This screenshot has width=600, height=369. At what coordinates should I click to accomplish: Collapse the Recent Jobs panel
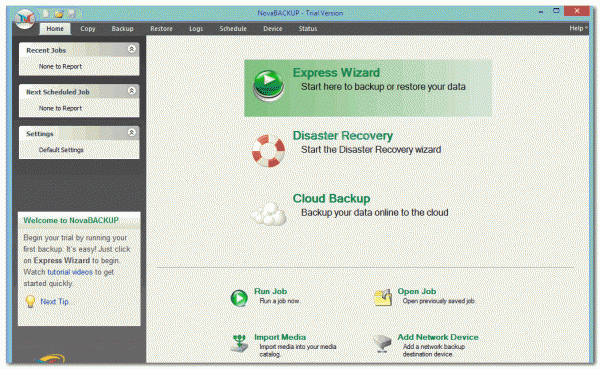coord(132,49)
